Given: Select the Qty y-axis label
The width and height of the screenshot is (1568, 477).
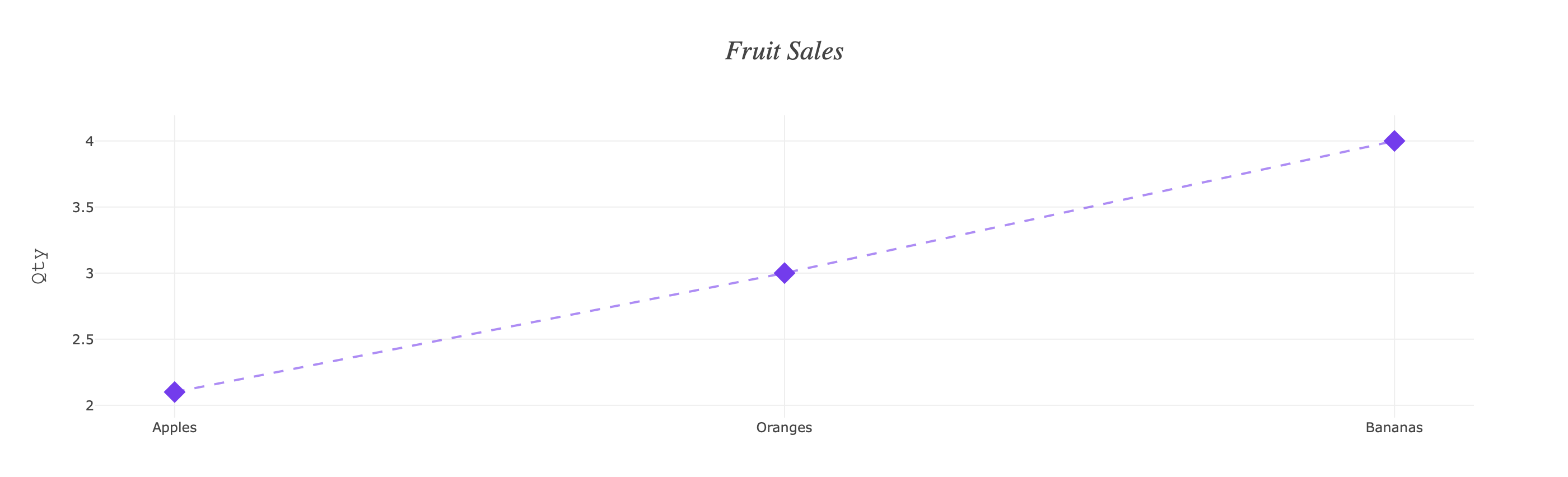Looking at the screenshot, I should pyautogui.click(x=40, y=266).
